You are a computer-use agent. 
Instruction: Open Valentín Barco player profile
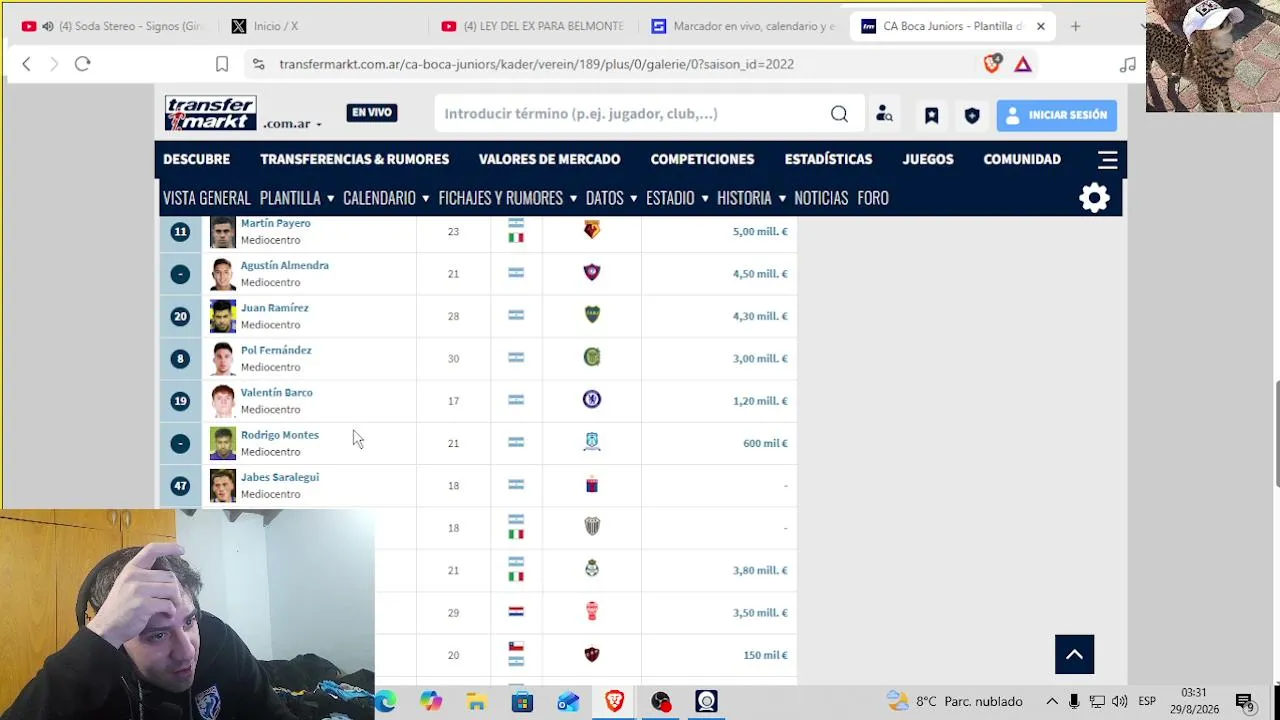tap(277, 392)
